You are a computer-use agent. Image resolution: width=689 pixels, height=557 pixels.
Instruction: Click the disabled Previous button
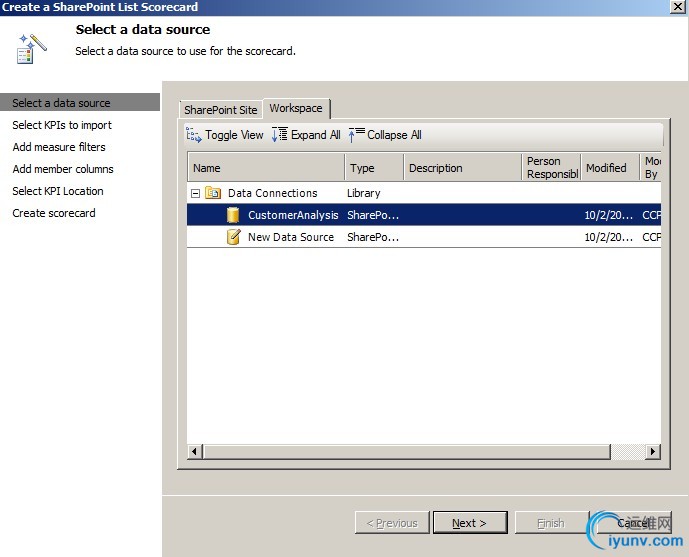392,523
